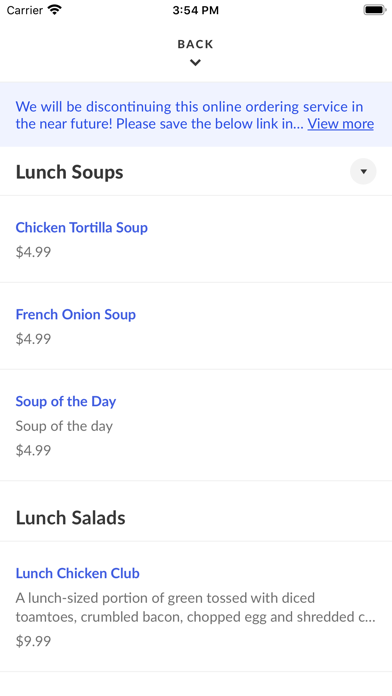
Task: Tap the Carrier label in status bar
Action: tap(24, 10)
